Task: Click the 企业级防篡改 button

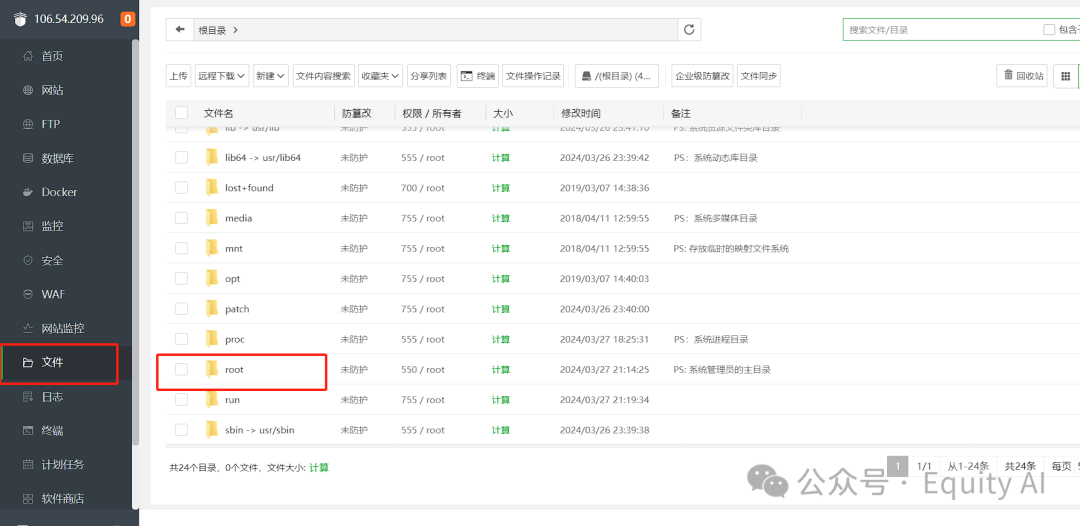Action: pos(702,76)
